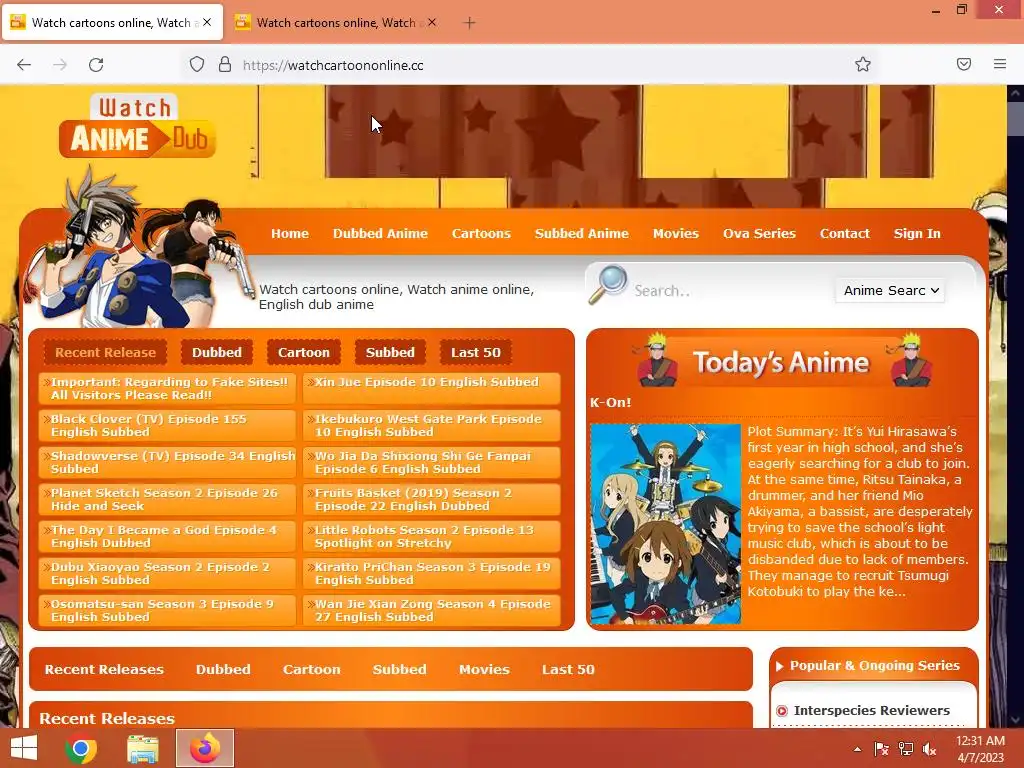Image resolution: width=1024 pixels, height=768 pixels.
Task: Click the magnifying glass search icon
Action: pos(608,284)
